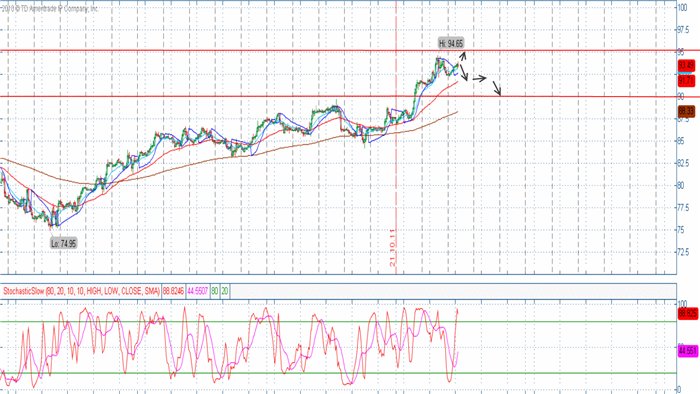Select the Lo: 74.95 price bubble
The width and height of the screenshot is (700, 394).
(63, 243)
